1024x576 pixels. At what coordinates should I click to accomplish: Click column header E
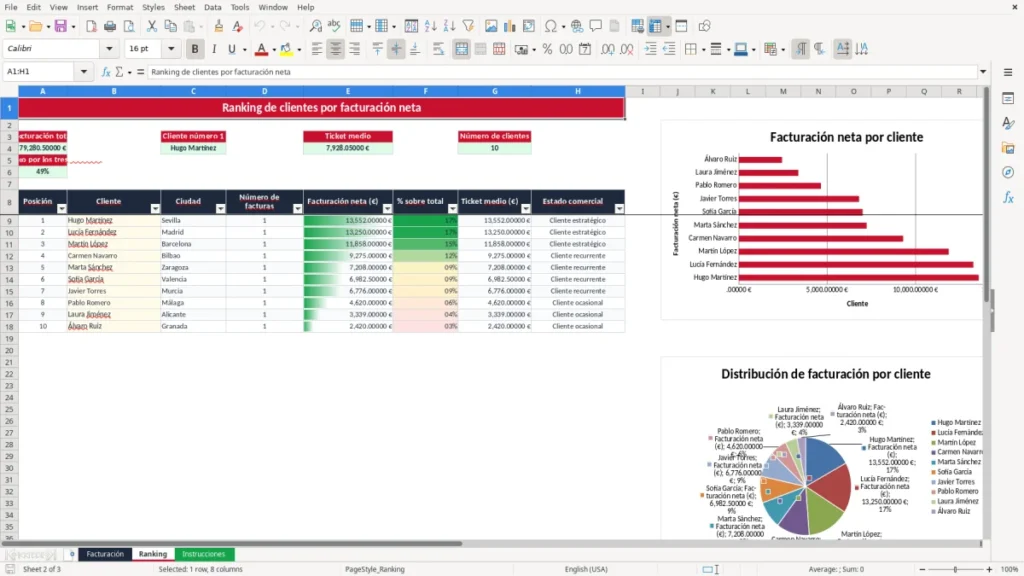[347, 91]
